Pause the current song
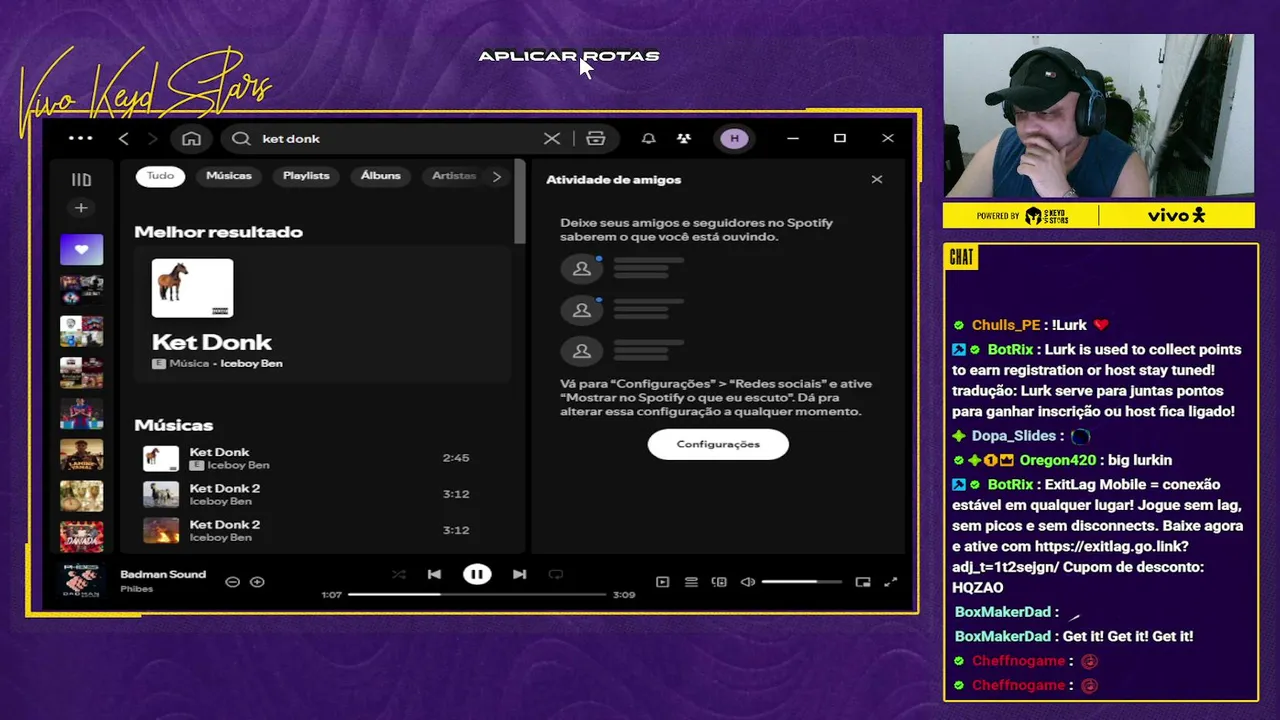Viewport: 1280px width, 720px height. tap(477, 574)
